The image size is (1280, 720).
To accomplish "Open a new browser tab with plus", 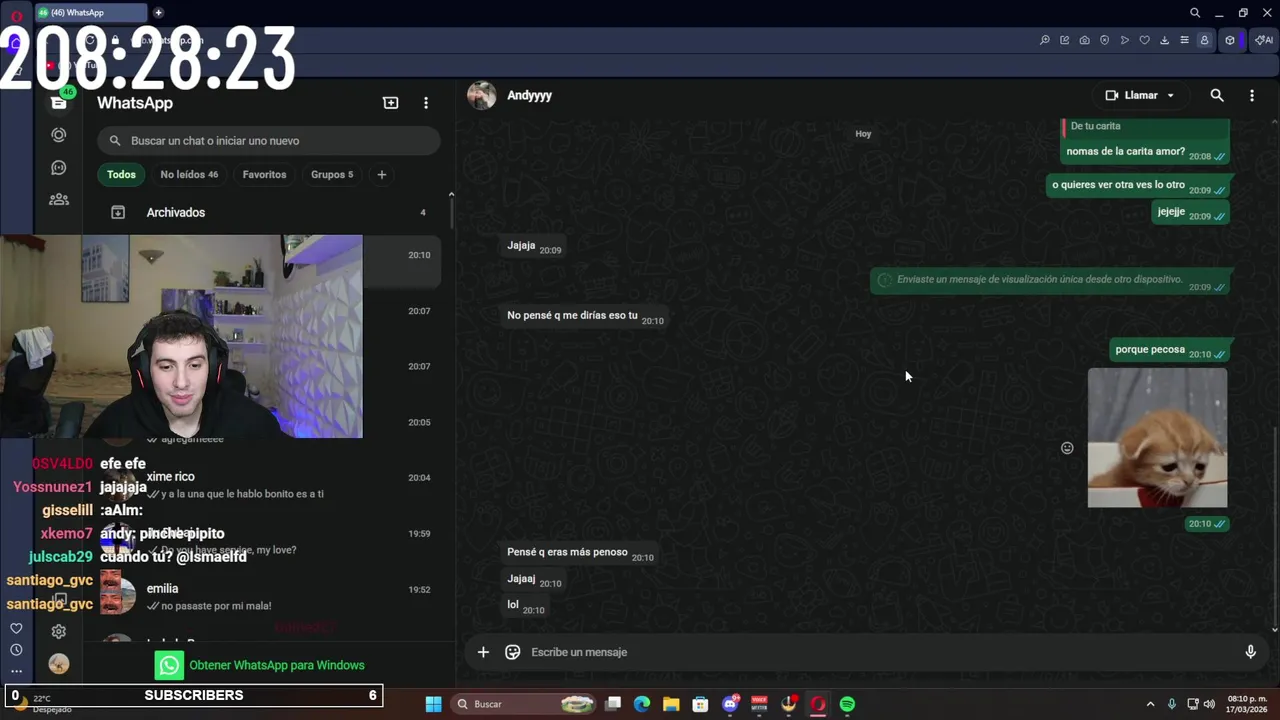I will coord(158,13).
